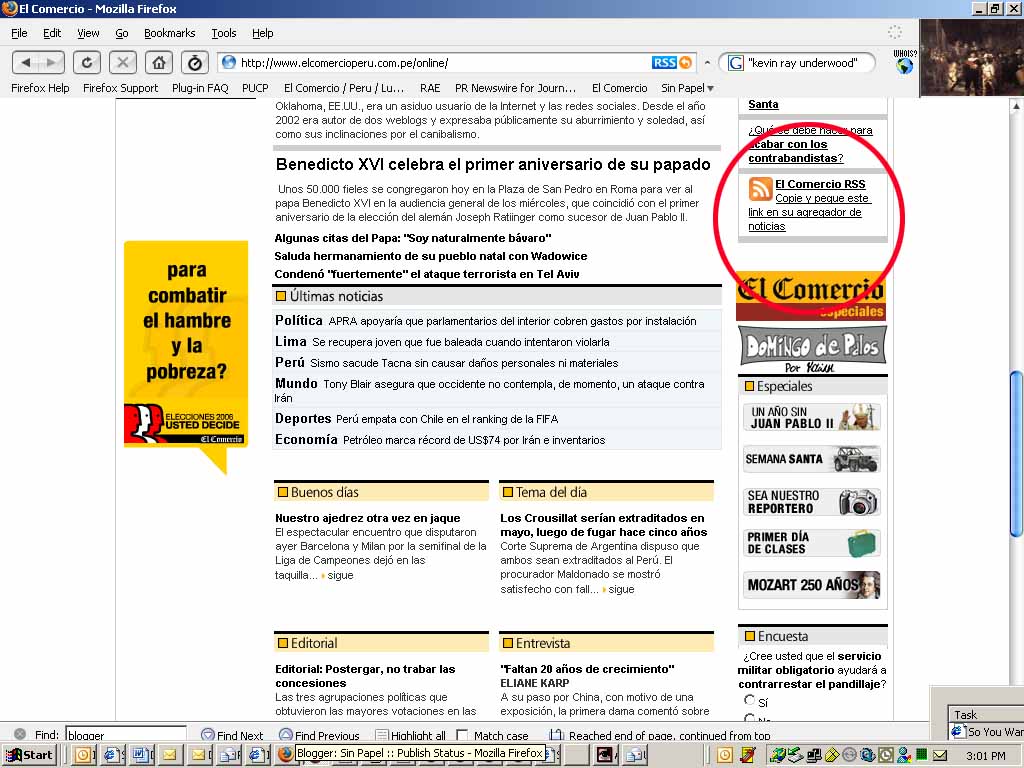Open the Benedicto XVI anniversary headline

[x=493, y=165]
